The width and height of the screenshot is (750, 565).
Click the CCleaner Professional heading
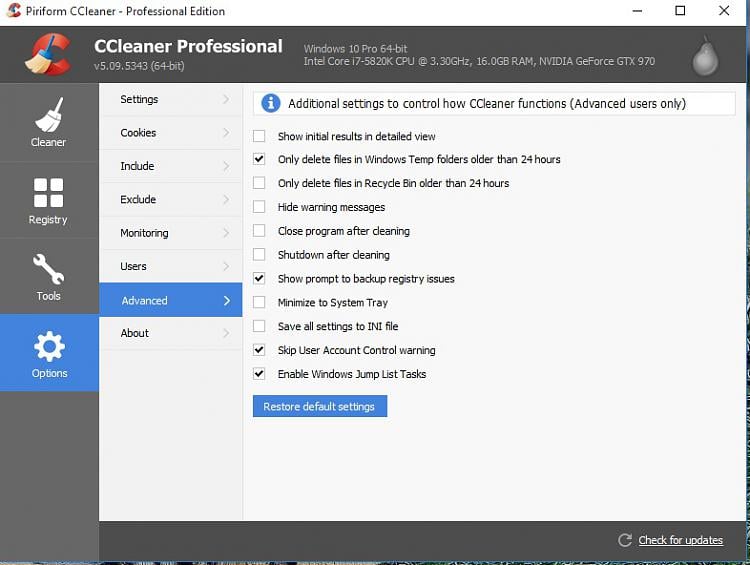188,46
